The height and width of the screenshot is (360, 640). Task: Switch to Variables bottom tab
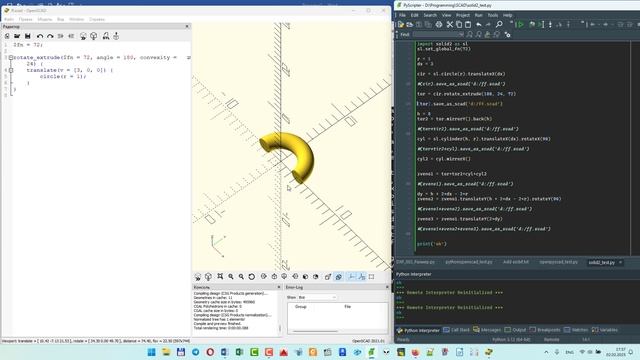(604, 330)
